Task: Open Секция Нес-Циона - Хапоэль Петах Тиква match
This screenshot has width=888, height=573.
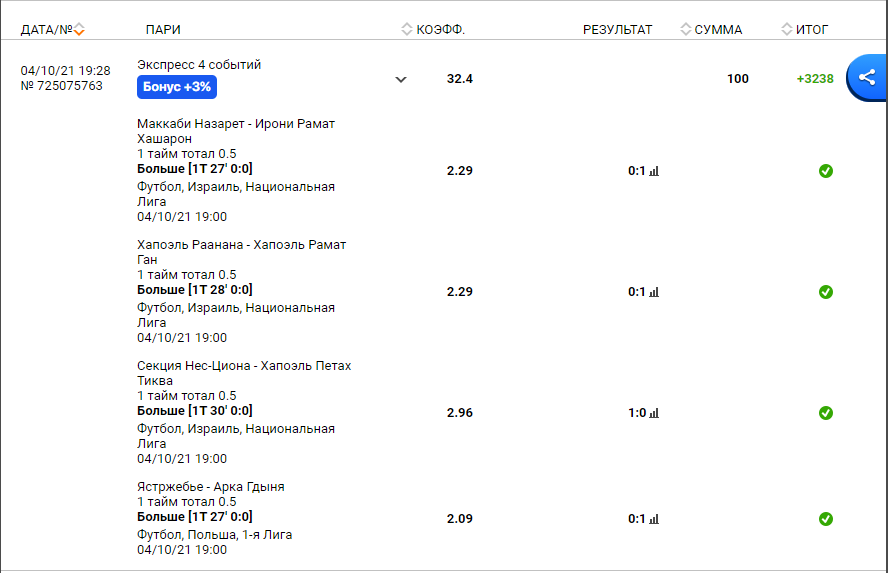Action: click(244, 373)
